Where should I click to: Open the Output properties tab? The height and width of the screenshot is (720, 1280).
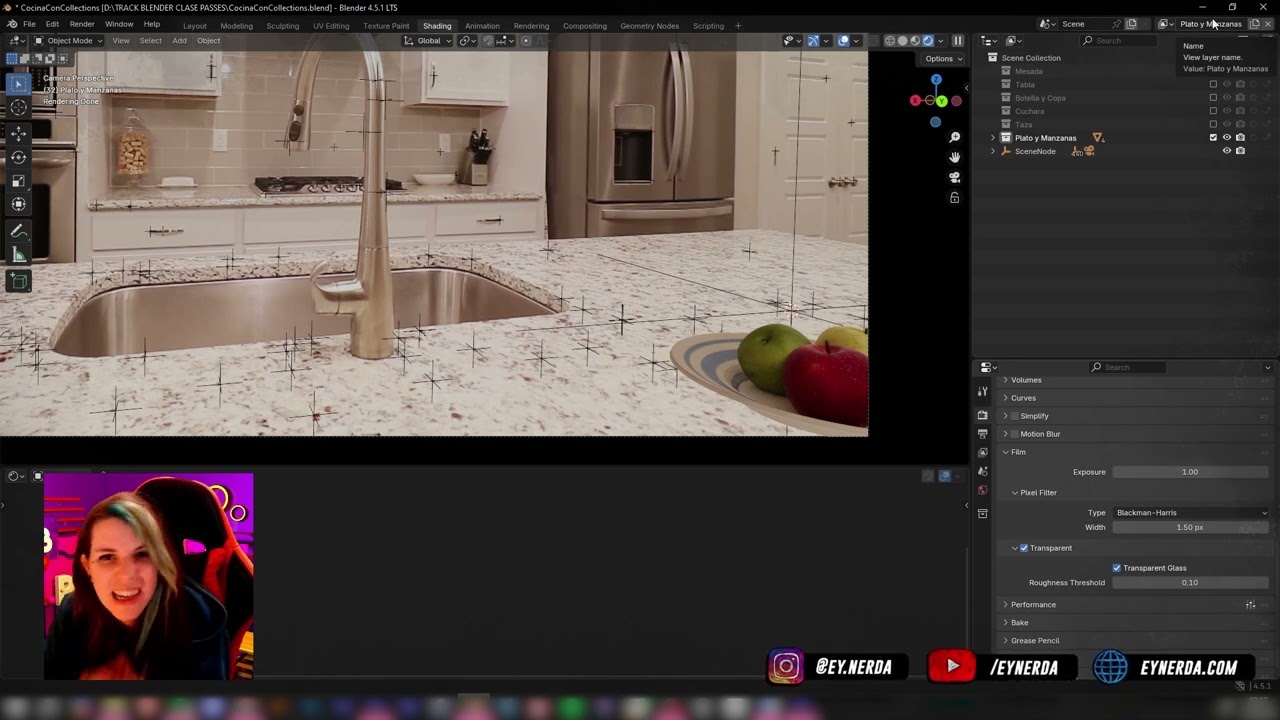coord(982,434)
